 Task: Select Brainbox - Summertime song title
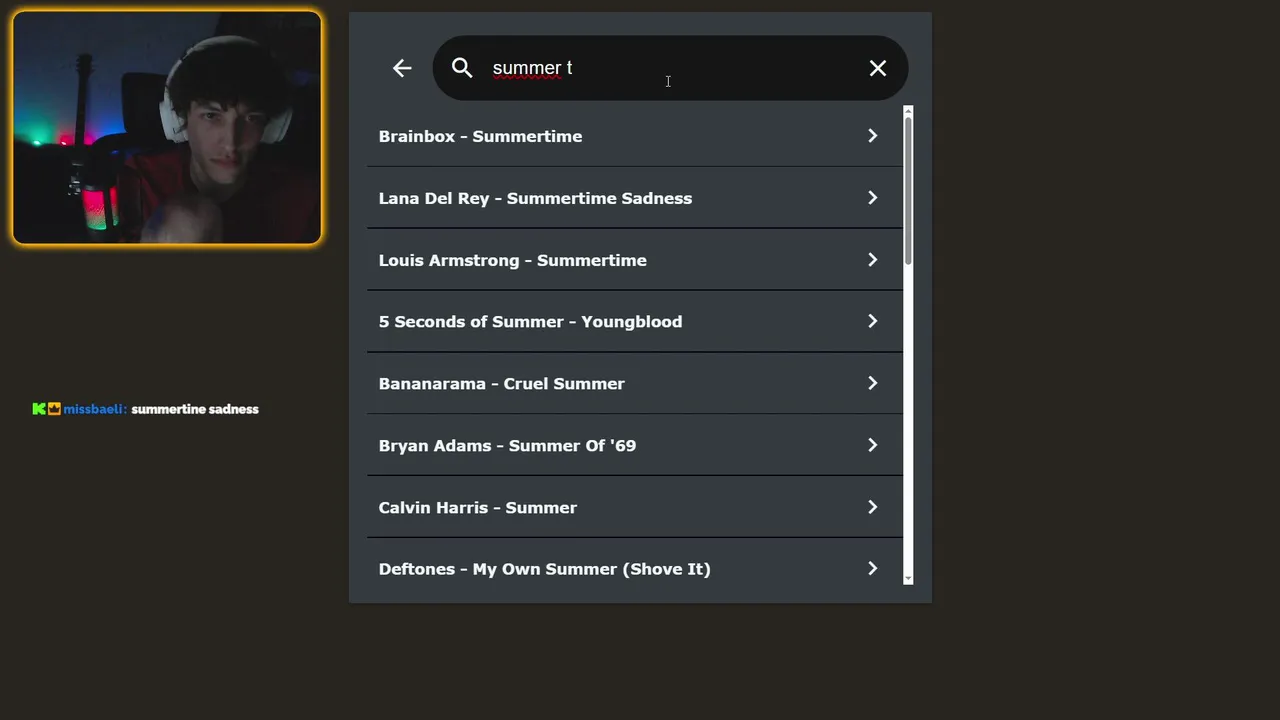480,136
